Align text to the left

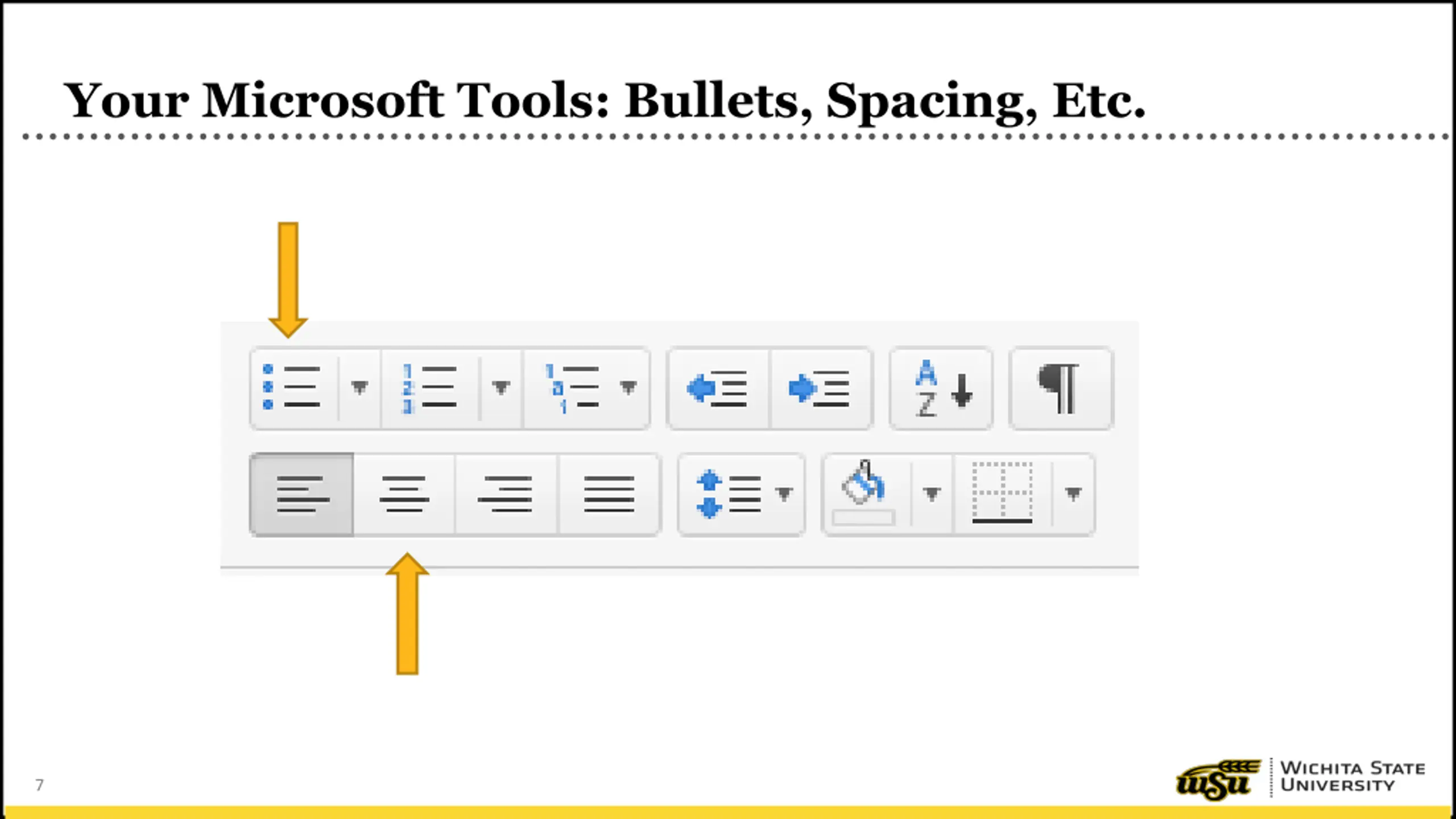(x=302, y=495)
